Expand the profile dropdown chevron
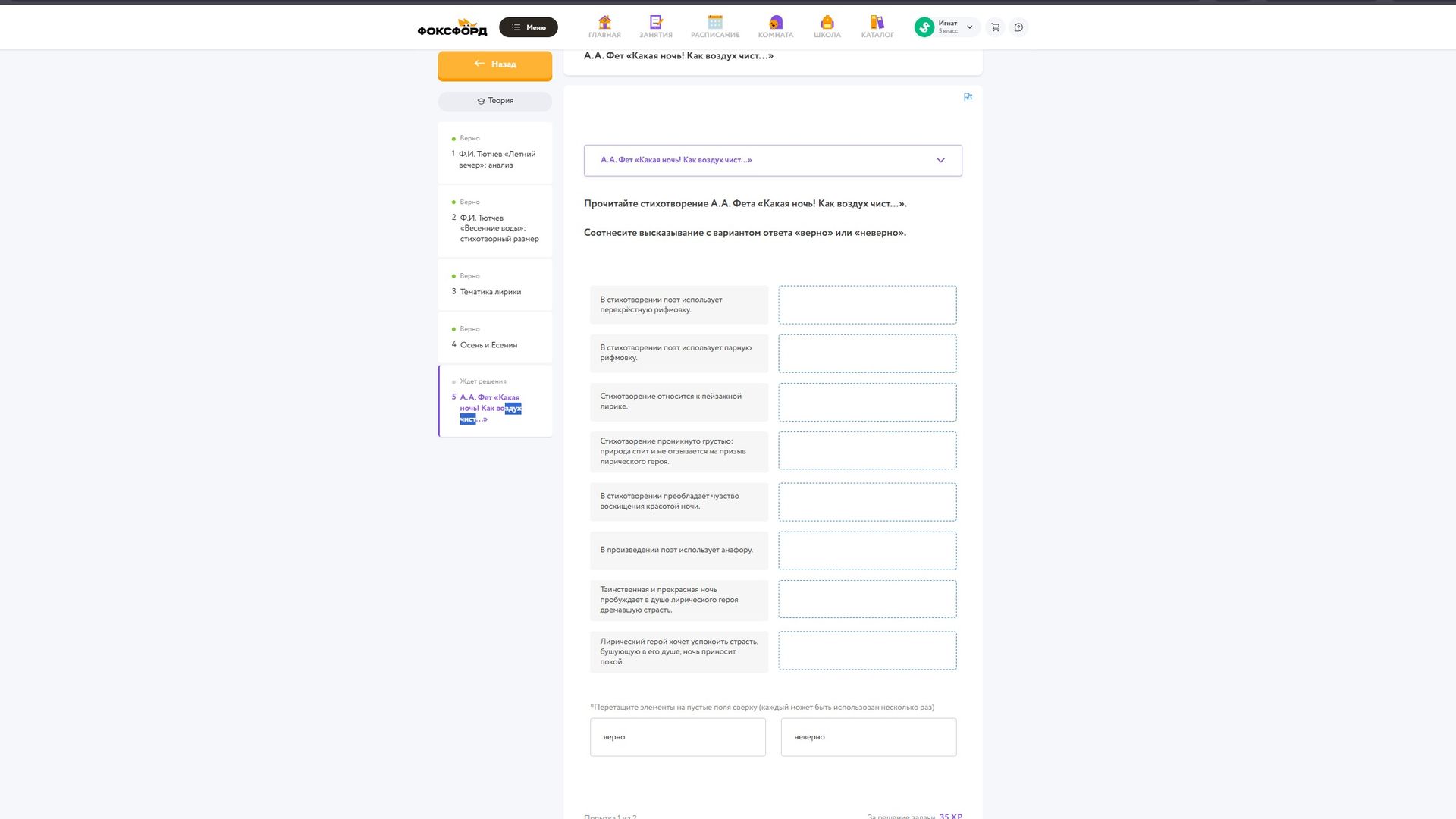This screenshot has width=1456, height=819. 969,27
